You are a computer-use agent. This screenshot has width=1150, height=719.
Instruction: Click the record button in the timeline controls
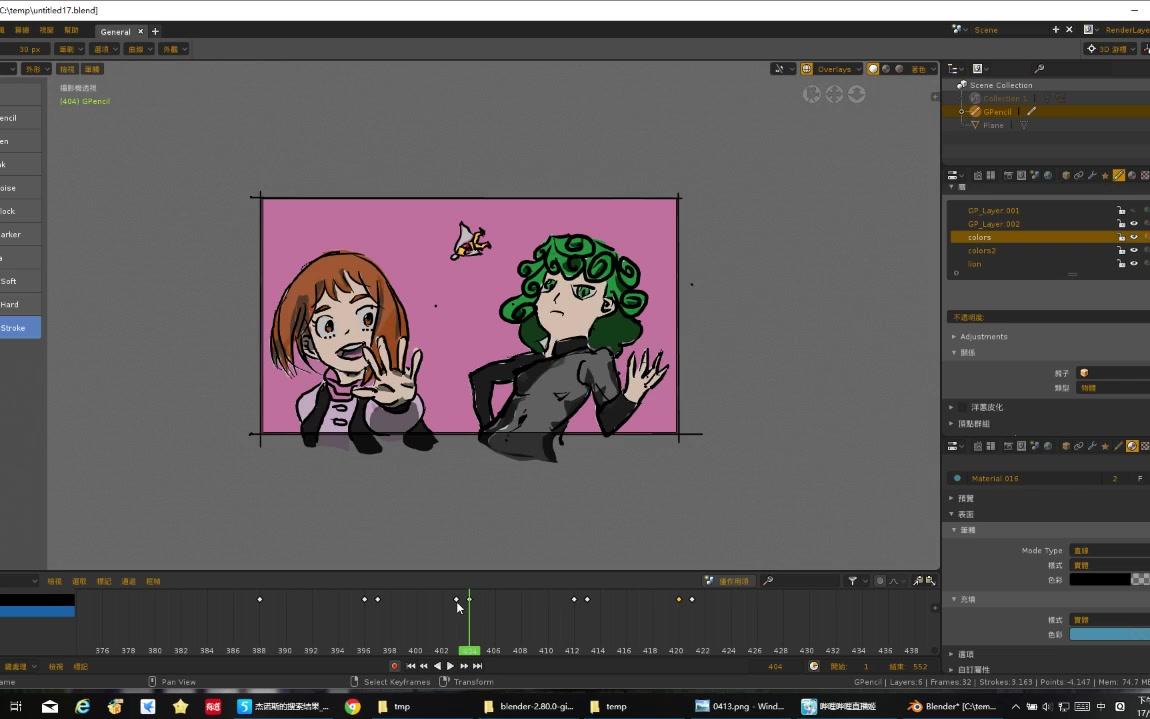(x=395, y=666)
